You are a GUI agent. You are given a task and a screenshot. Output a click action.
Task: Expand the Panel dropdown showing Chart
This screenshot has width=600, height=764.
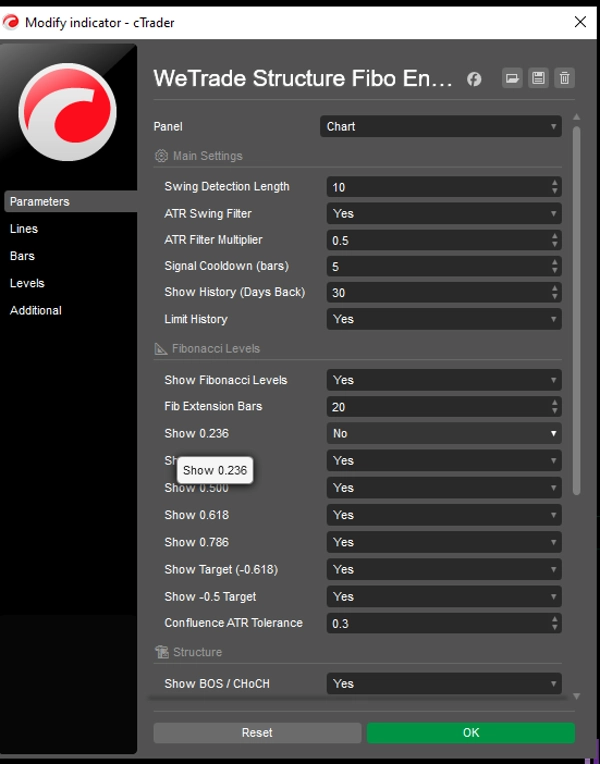coord(441,127)
